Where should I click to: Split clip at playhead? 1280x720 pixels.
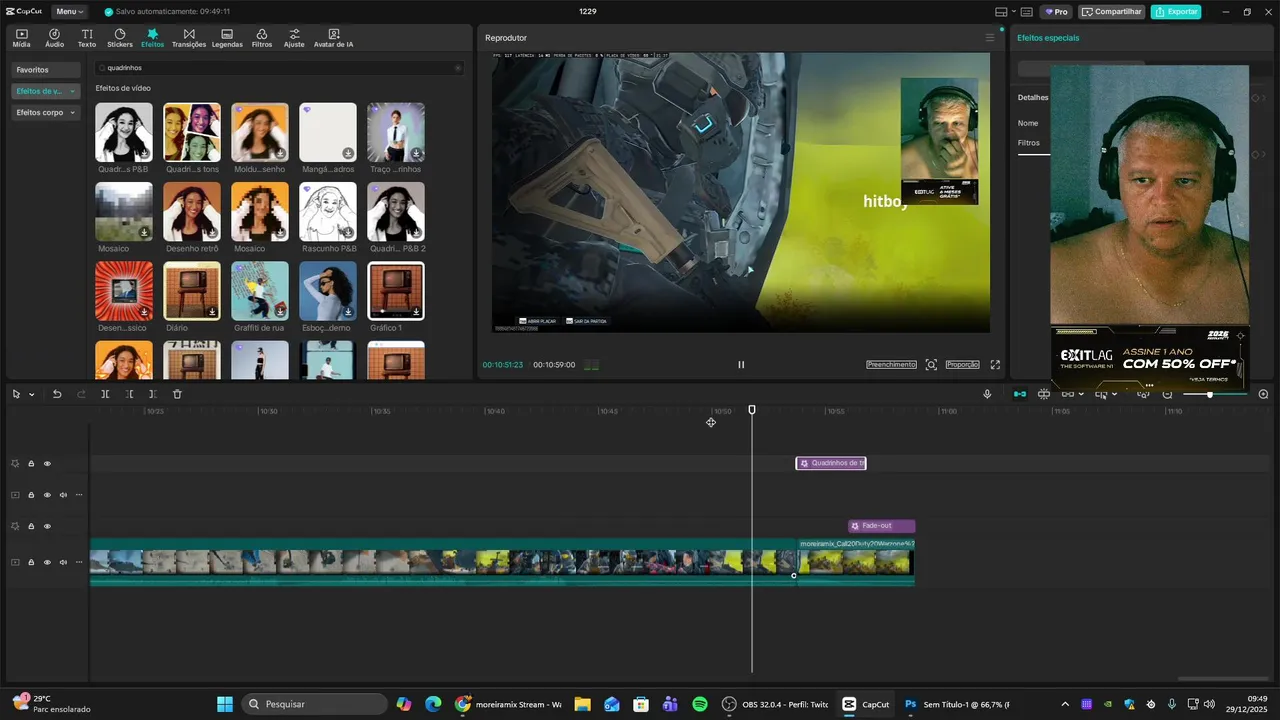coord(105,394)
